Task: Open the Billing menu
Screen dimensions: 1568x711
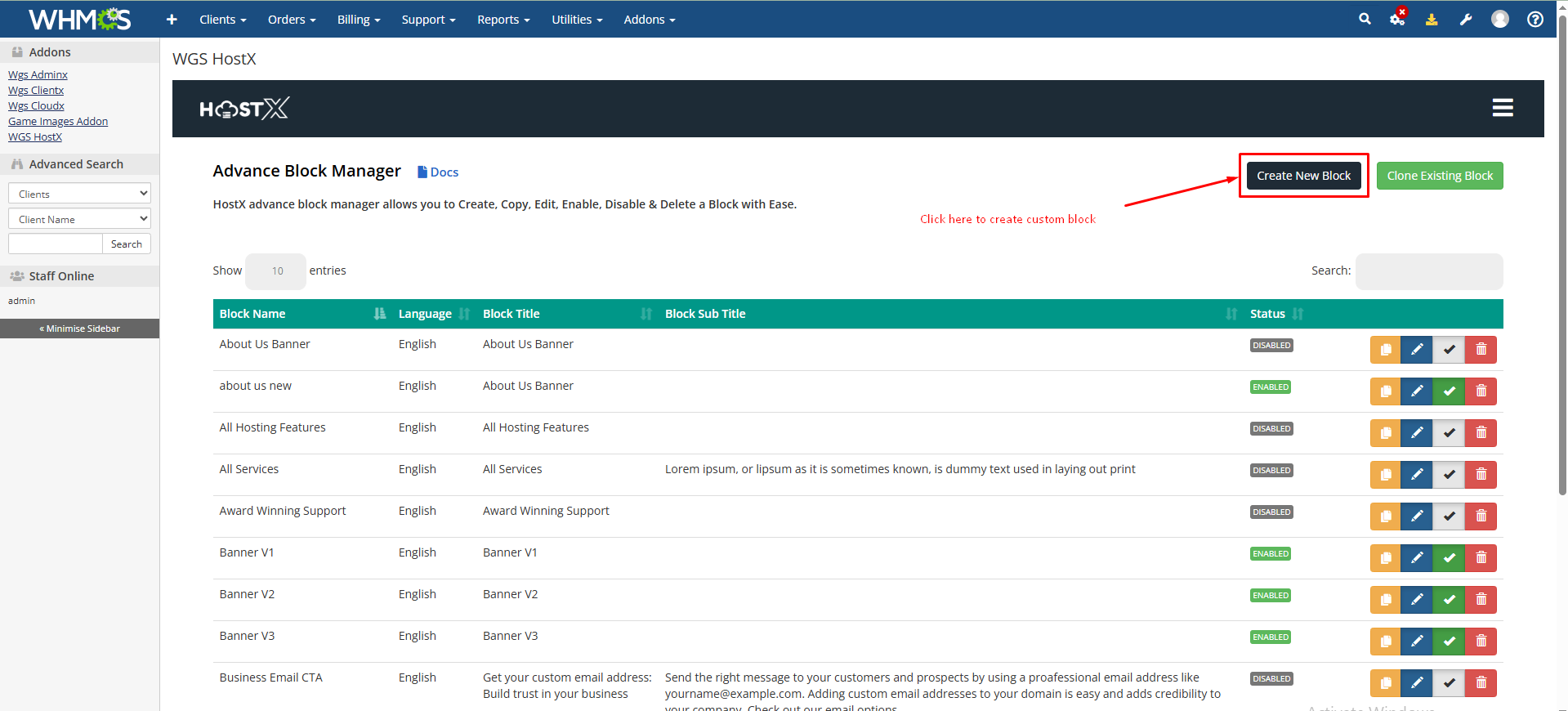Action: (358, 20)
